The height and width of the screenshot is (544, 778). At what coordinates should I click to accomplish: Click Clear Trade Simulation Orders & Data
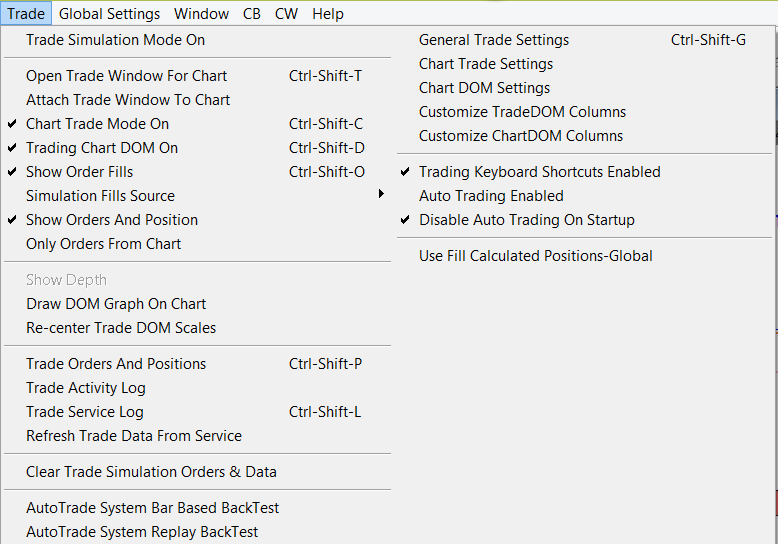[x=151, y=472]
